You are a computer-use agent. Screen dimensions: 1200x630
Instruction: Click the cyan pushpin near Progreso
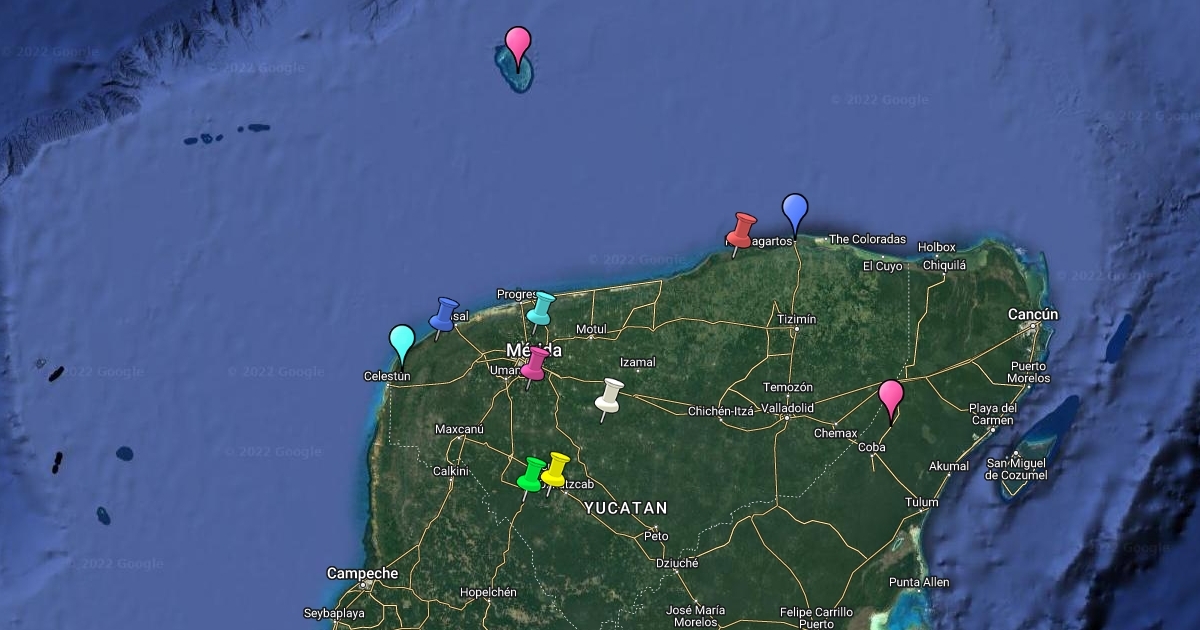[541, 308]
